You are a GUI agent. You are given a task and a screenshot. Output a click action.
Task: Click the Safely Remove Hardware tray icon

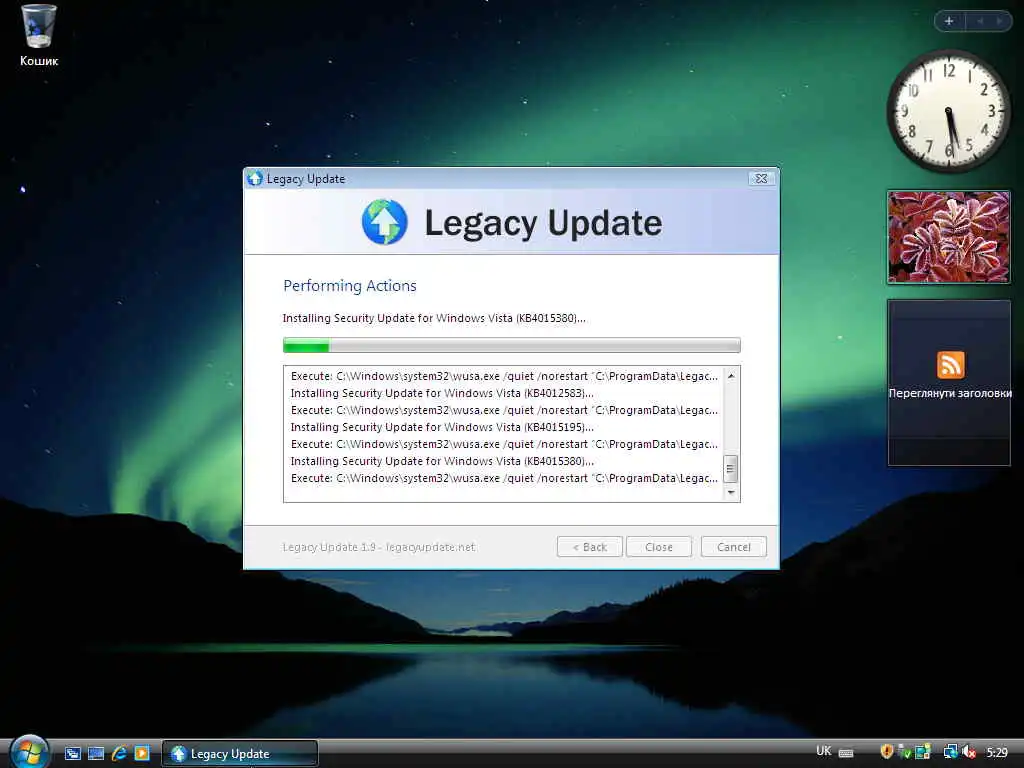click(904, 752)
